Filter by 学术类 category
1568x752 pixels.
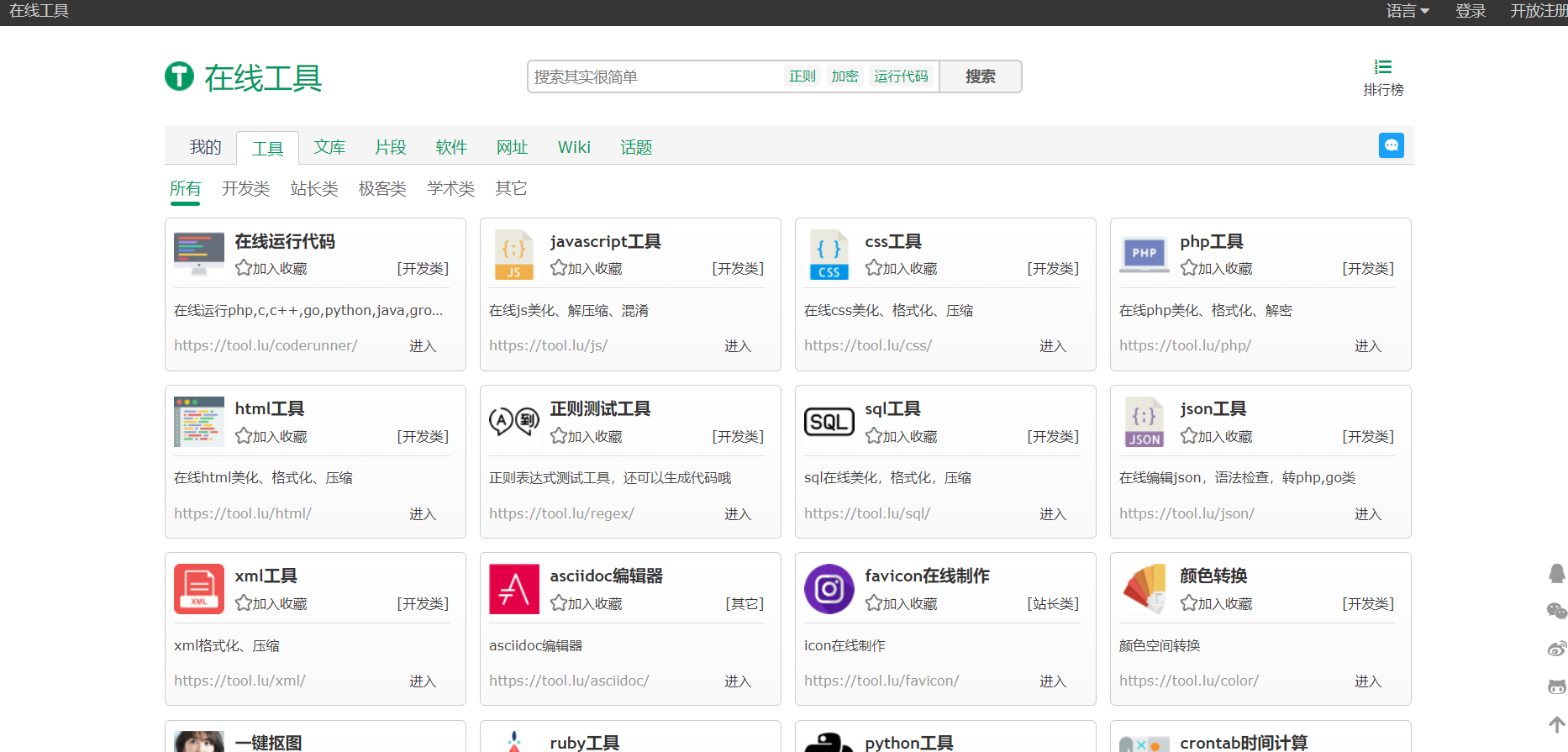450,188
